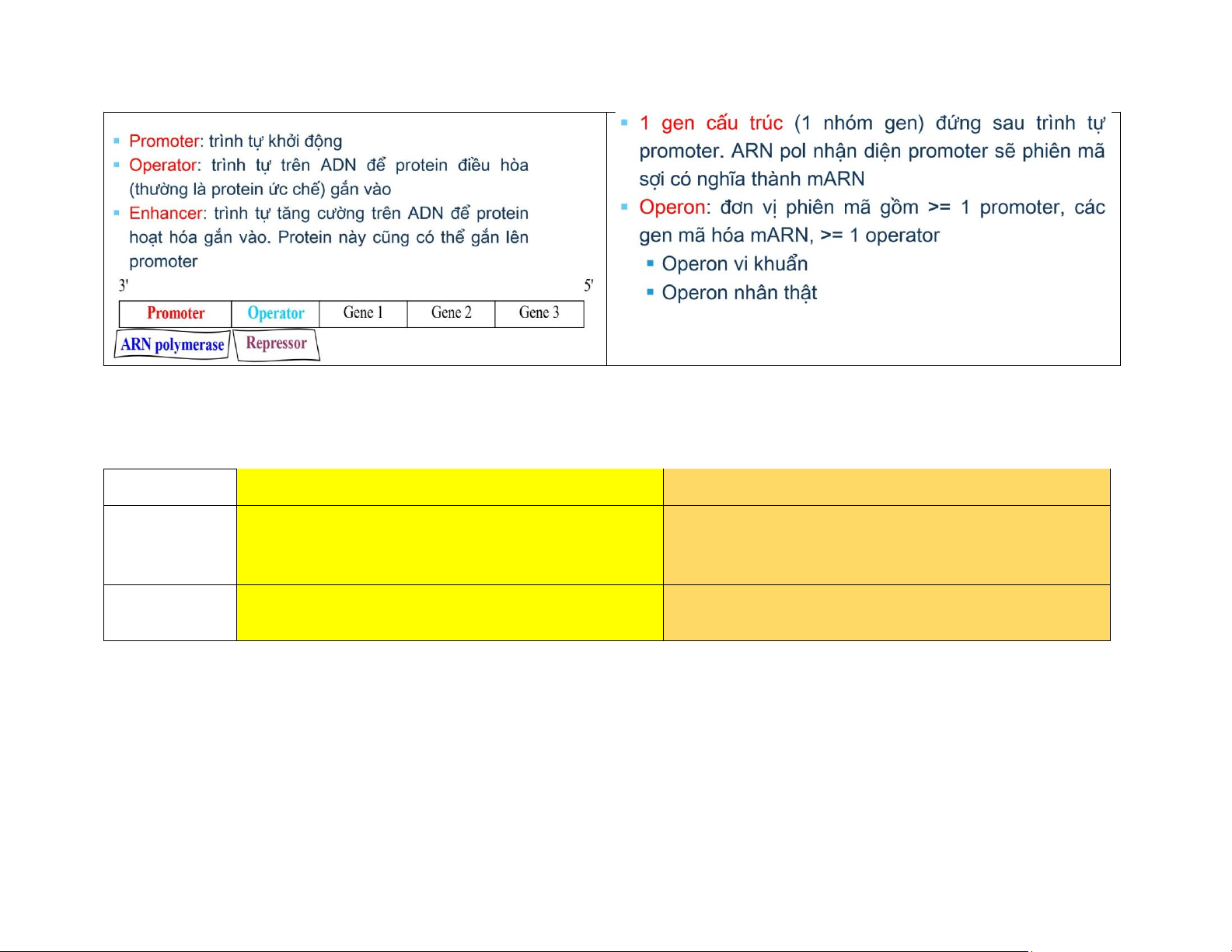The image size is (1232, 952).
Task: Click the bottom orange table cell
Action: click(886, 612)
